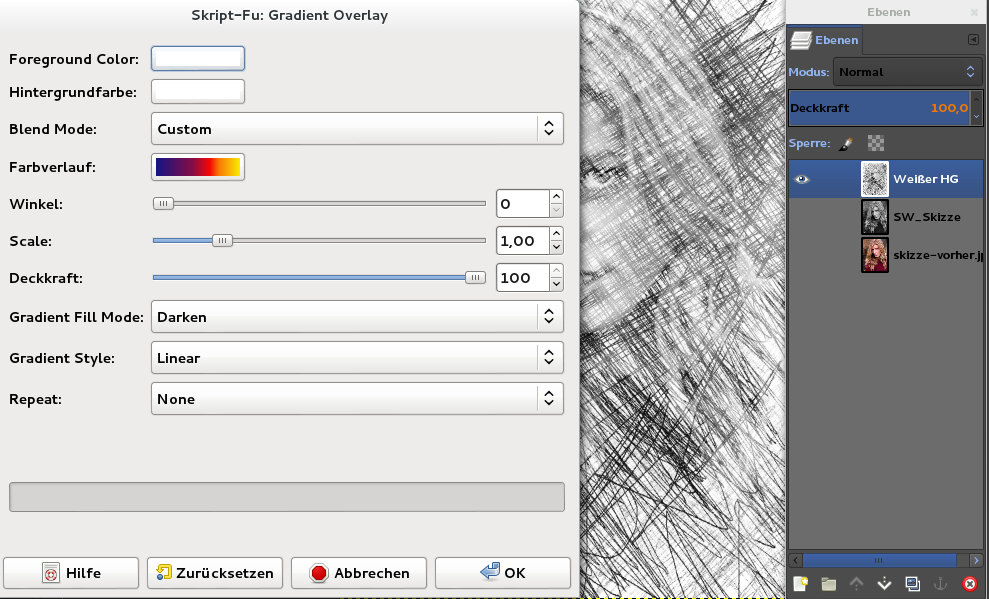
Task: Click the layer Deckkraft bar in Ebenen
Action: coord(879,108)
